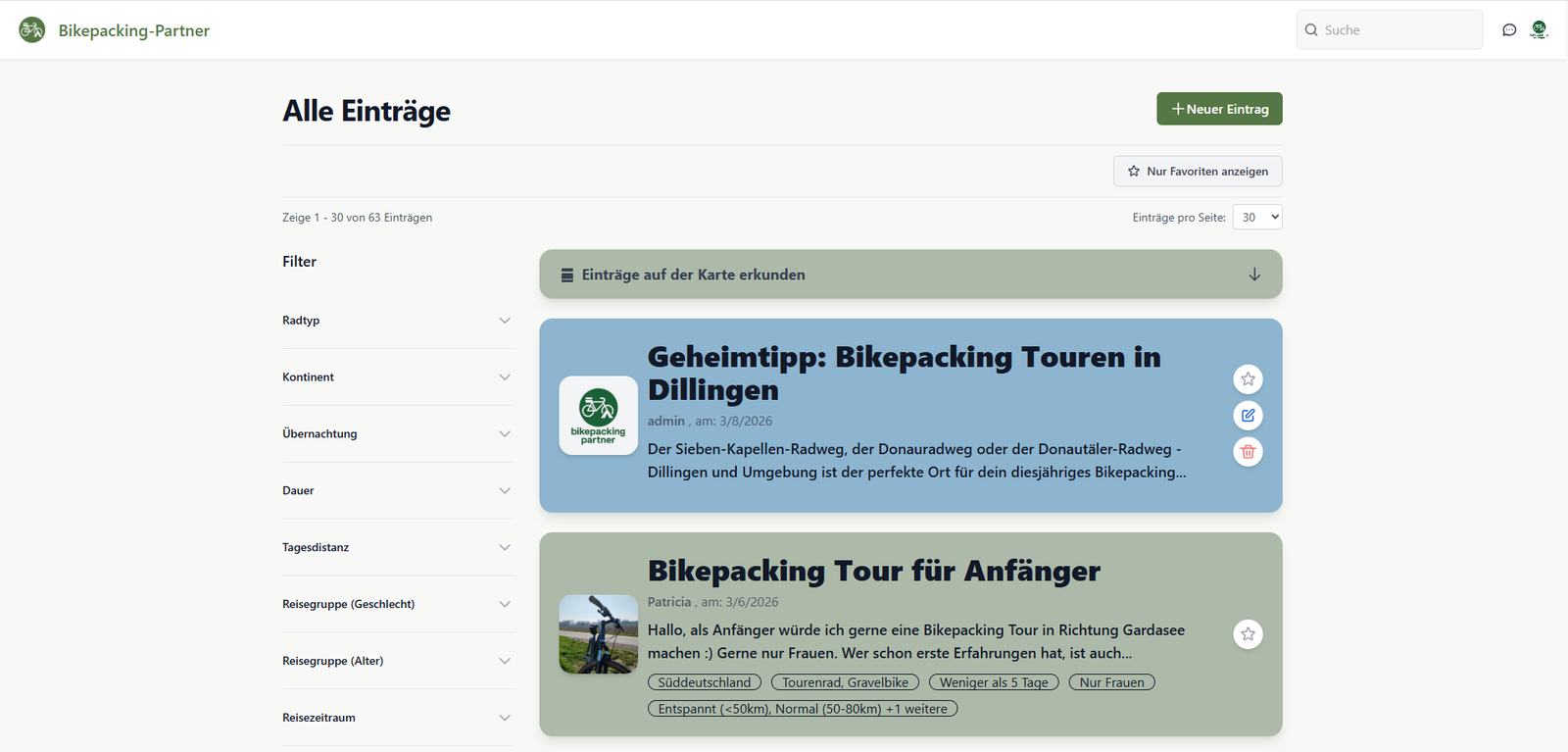
Task: Open the bicycle photo thumbnail of Anfänger entry
Action: click(598, 634)
